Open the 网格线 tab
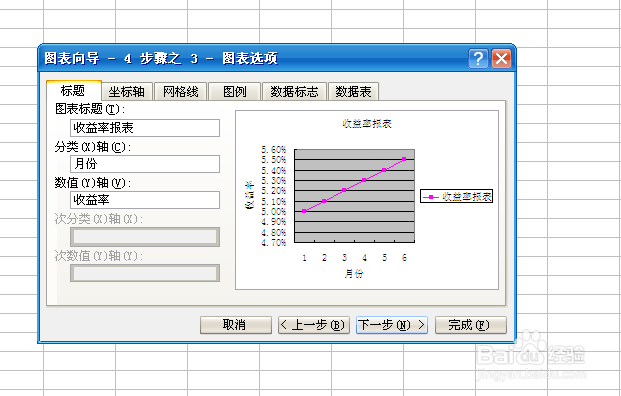This screenshot has height=396, width=621. 181,91
